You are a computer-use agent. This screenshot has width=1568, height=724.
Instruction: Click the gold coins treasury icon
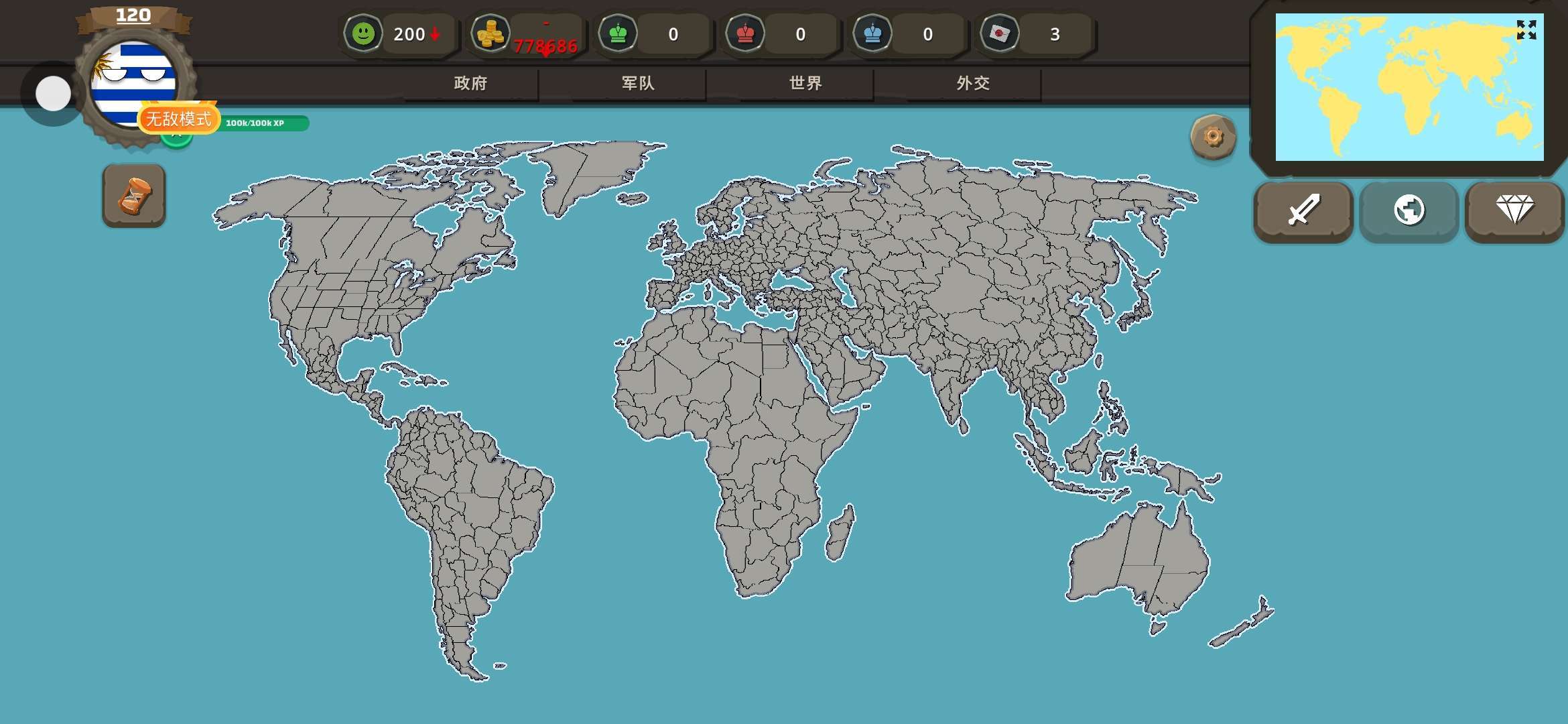491,34
